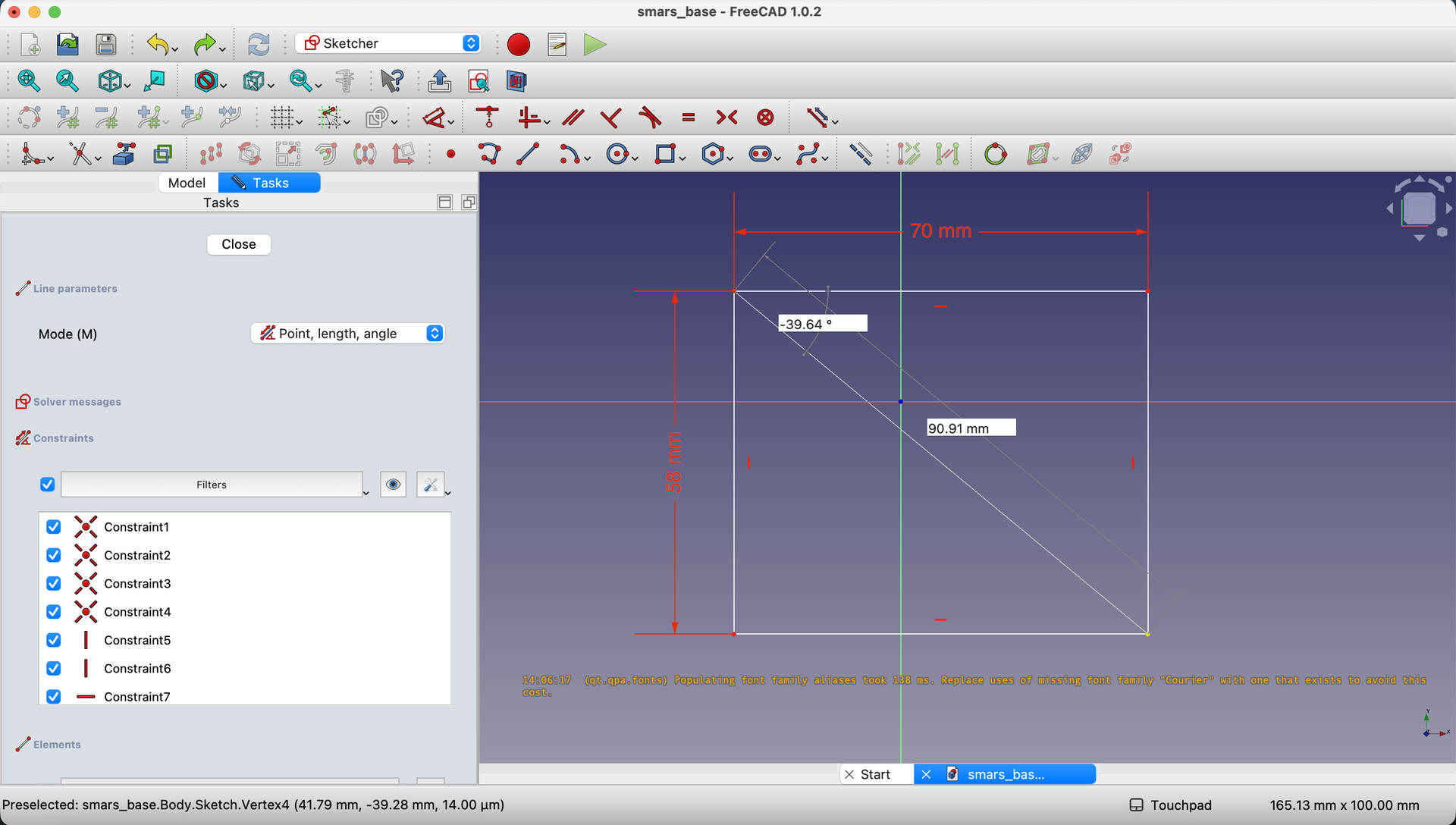1456x825 pixels.
Task: Uncheck the Constraint1 checkbox
Action: coord(53,526)
